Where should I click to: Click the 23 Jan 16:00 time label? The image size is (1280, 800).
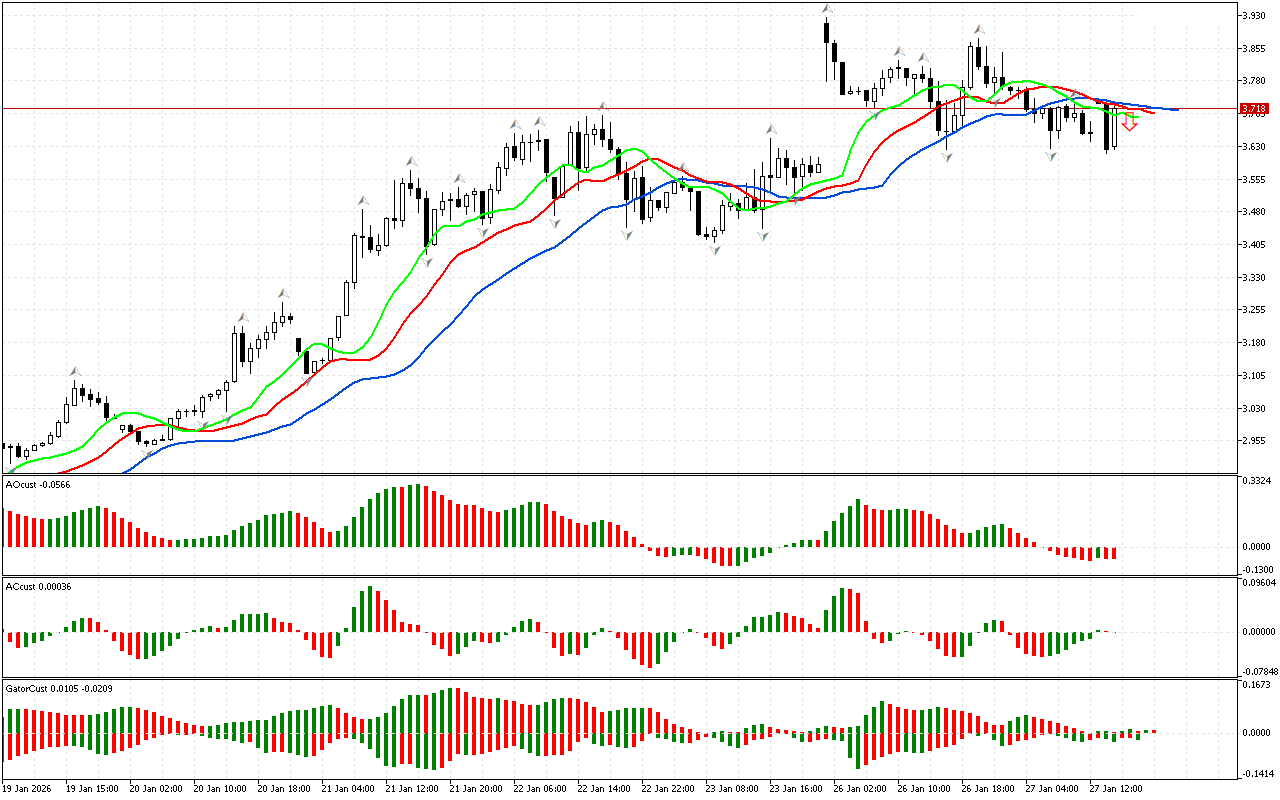click(x=797, y=788)
